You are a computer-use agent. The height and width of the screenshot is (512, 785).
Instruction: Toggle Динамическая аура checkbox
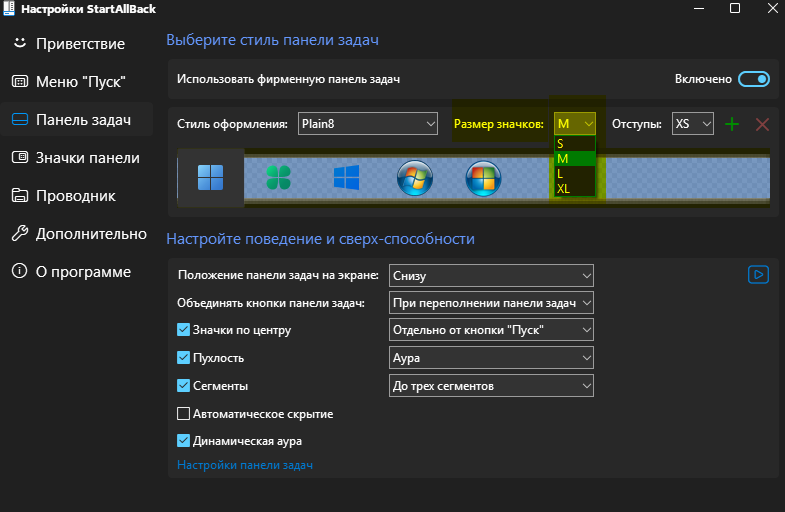click(x=183, y=440)
